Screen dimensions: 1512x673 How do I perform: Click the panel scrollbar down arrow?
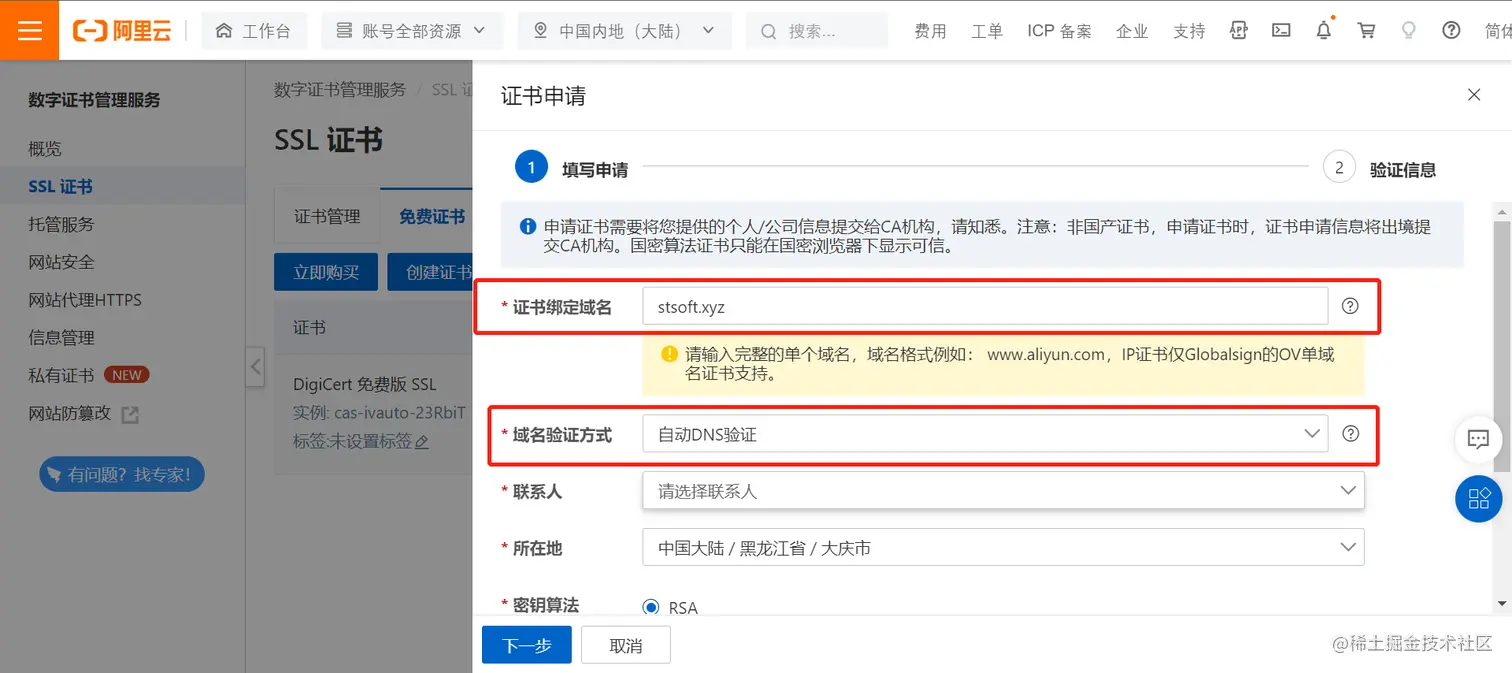pos(1502,604)
